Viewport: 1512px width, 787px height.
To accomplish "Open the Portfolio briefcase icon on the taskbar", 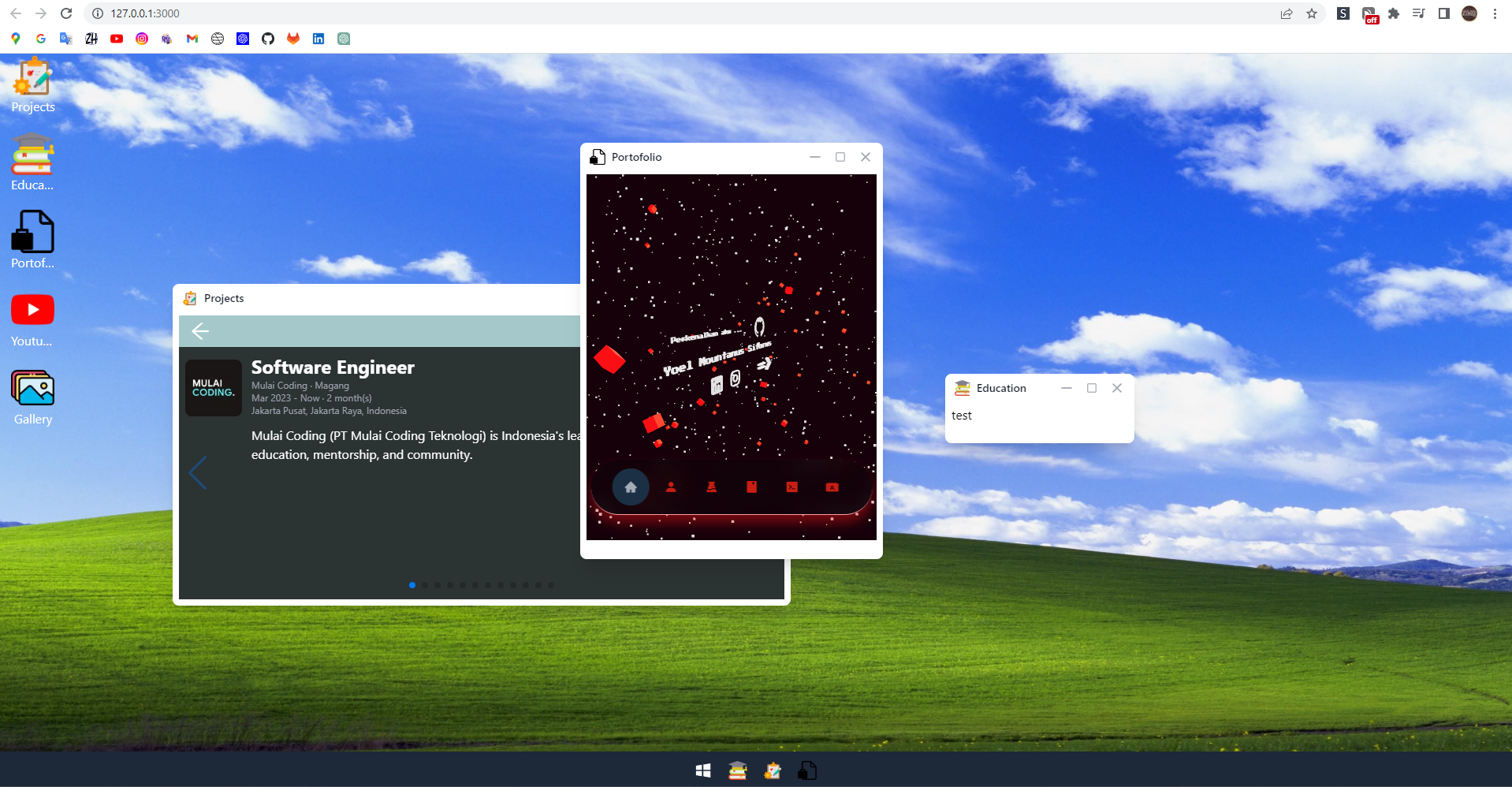I will tap(807, 770).
